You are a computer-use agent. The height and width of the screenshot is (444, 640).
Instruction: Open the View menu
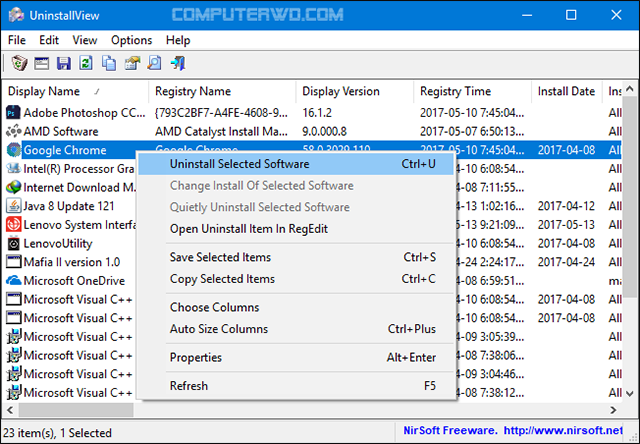coord(84,40)
